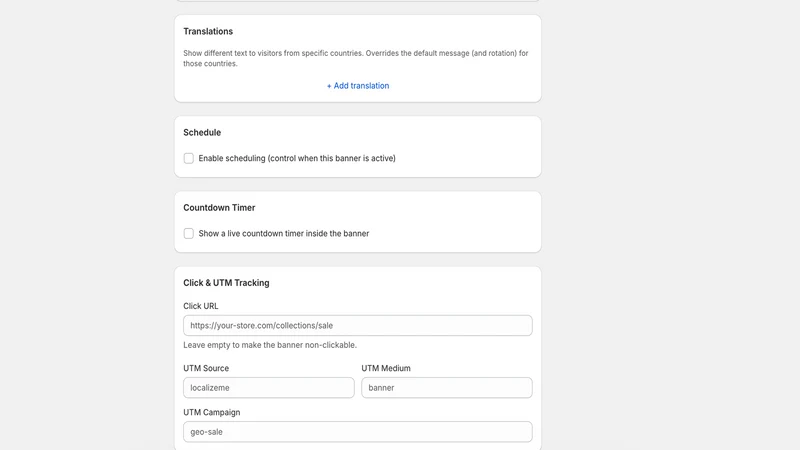Click the Translations description paragraph
800x450 pixels.
point(356,58)
